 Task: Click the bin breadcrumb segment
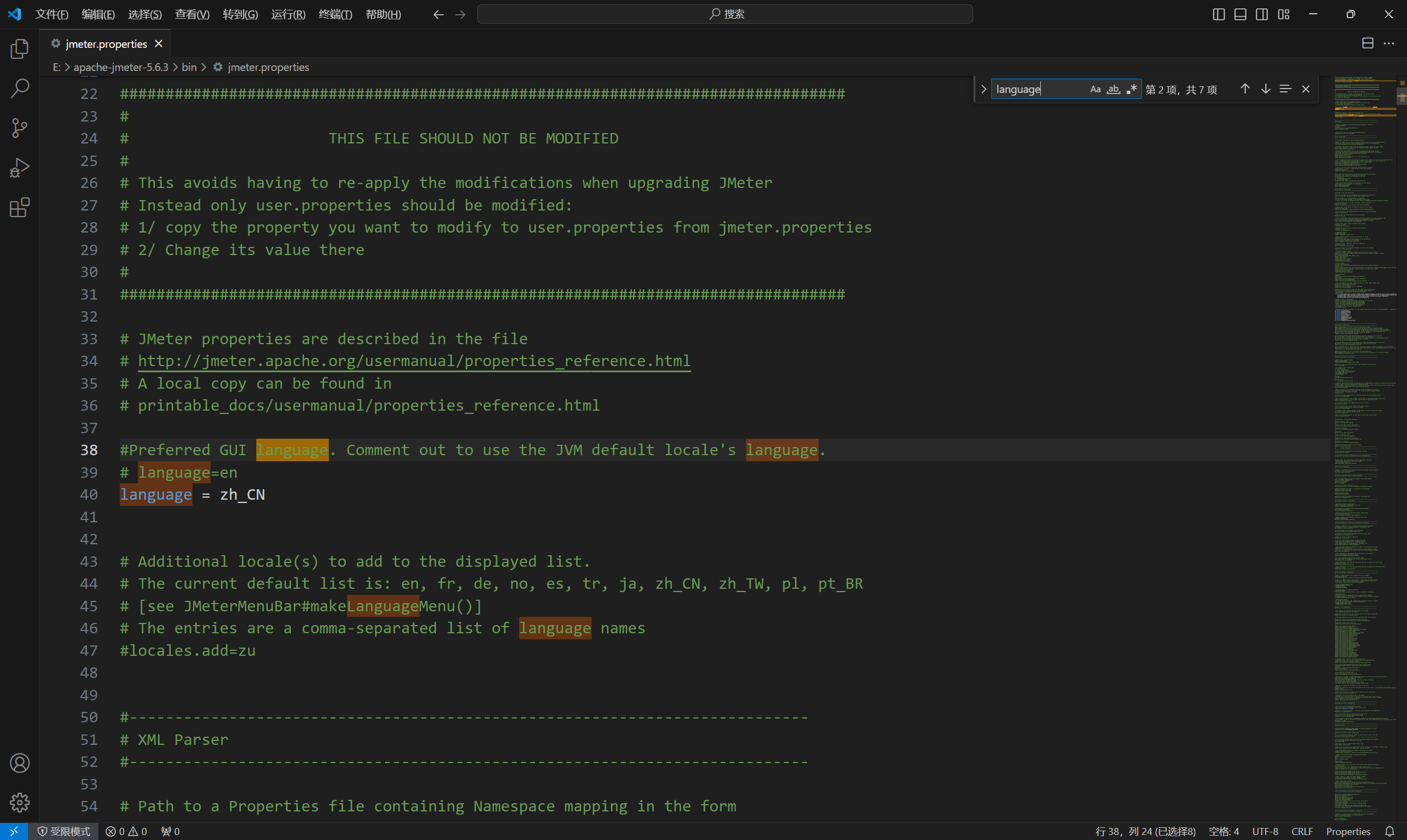tap(189, 67)
